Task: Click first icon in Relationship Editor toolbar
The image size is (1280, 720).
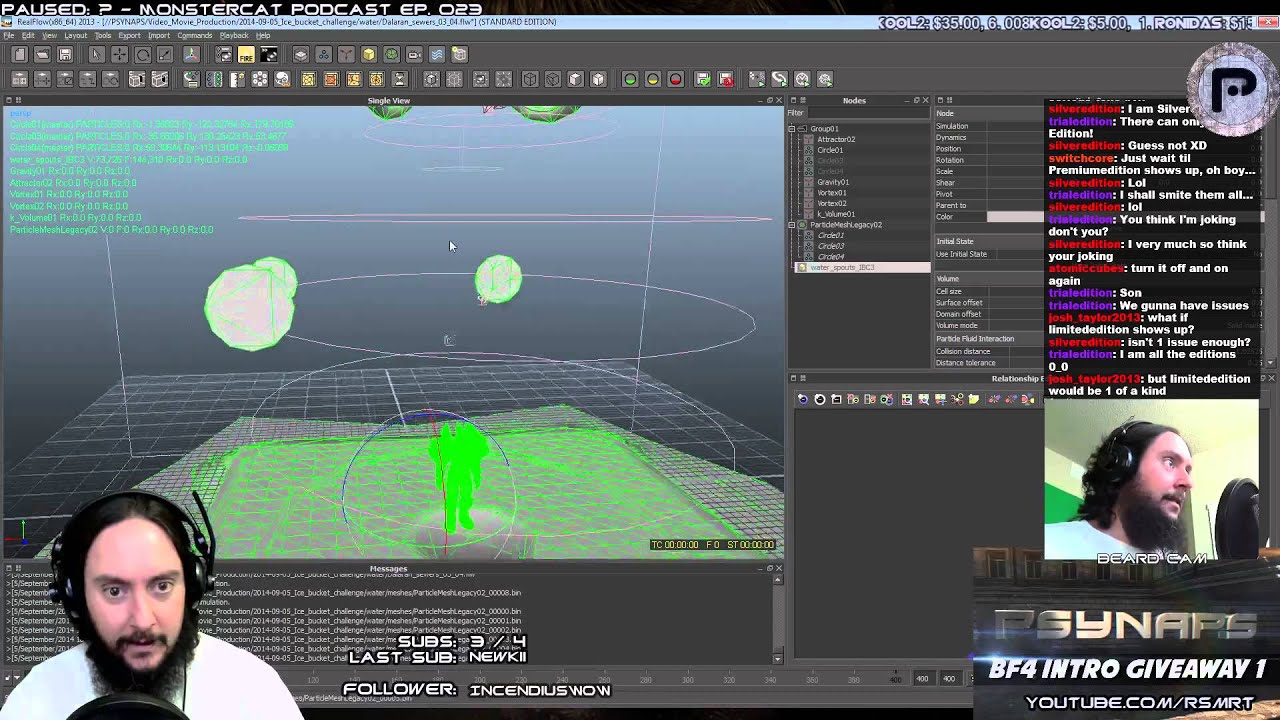Action: pyautogui.click(x=803, y=399)
